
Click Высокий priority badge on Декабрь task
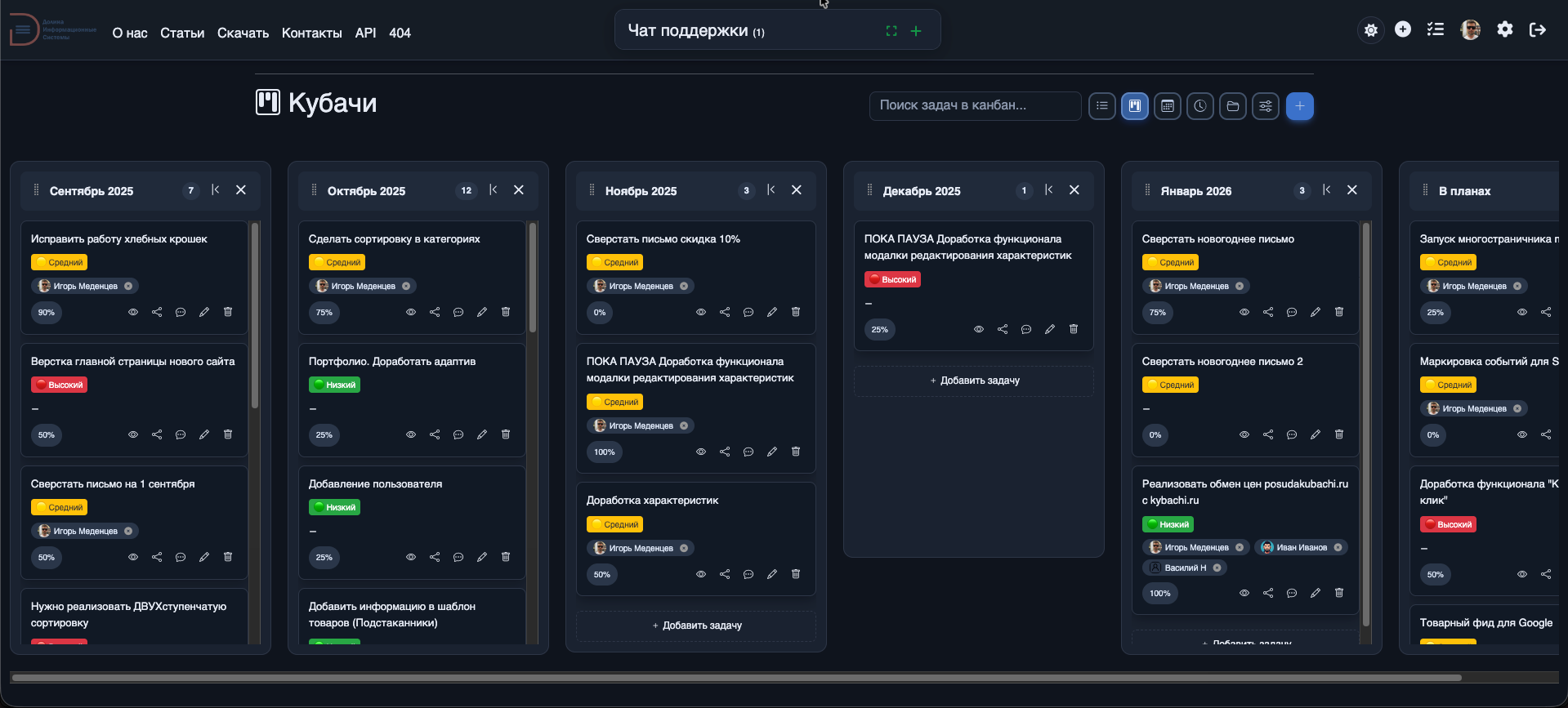[893, 279]
